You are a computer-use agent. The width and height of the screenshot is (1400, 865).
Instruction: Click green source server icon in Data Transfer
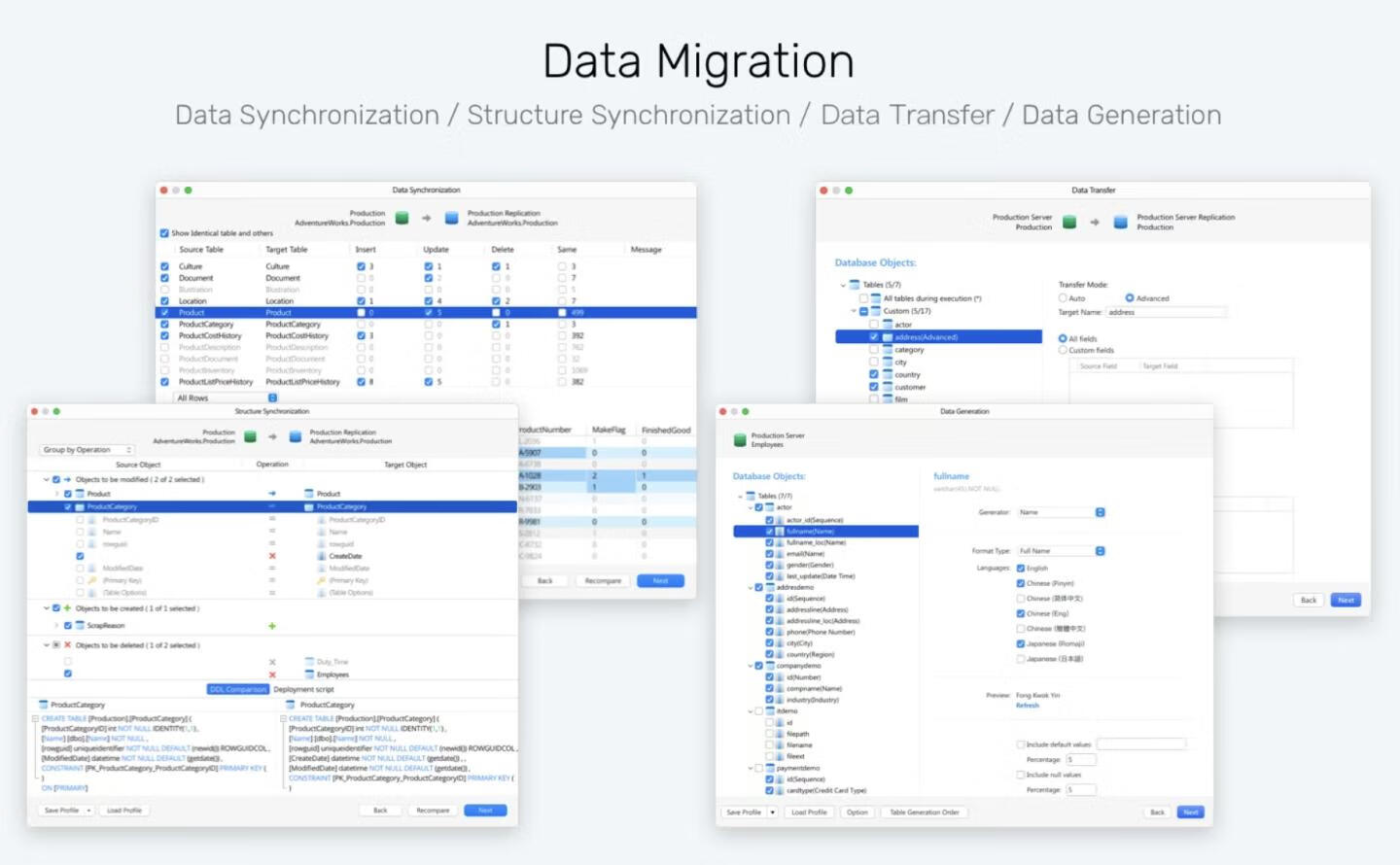(x=1069, y=223)
